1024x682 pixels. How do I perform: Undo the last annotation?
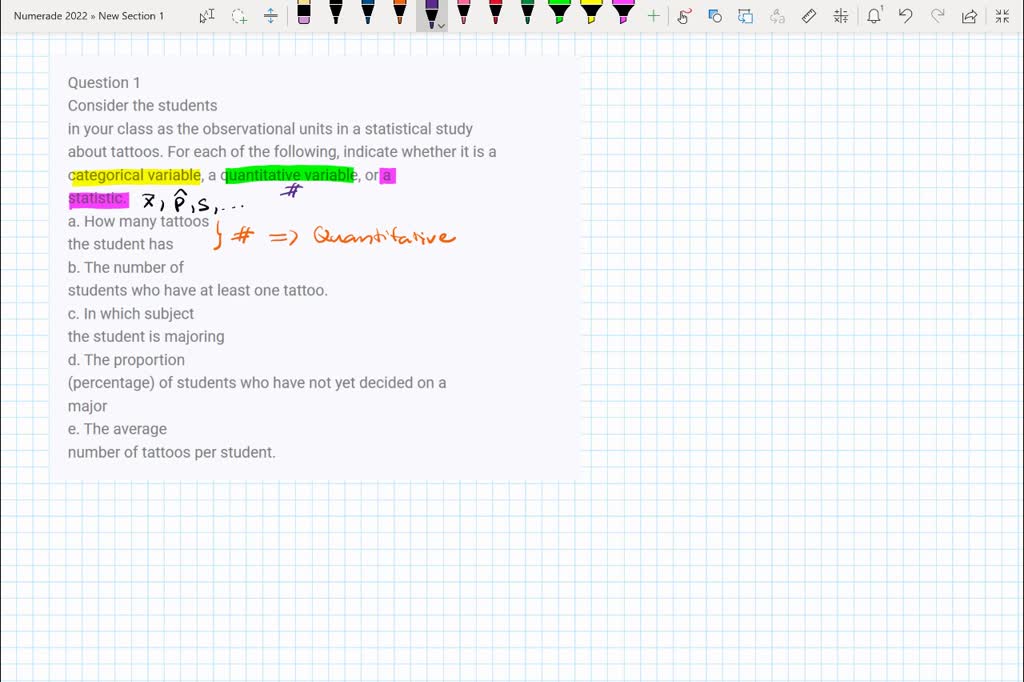906,15
